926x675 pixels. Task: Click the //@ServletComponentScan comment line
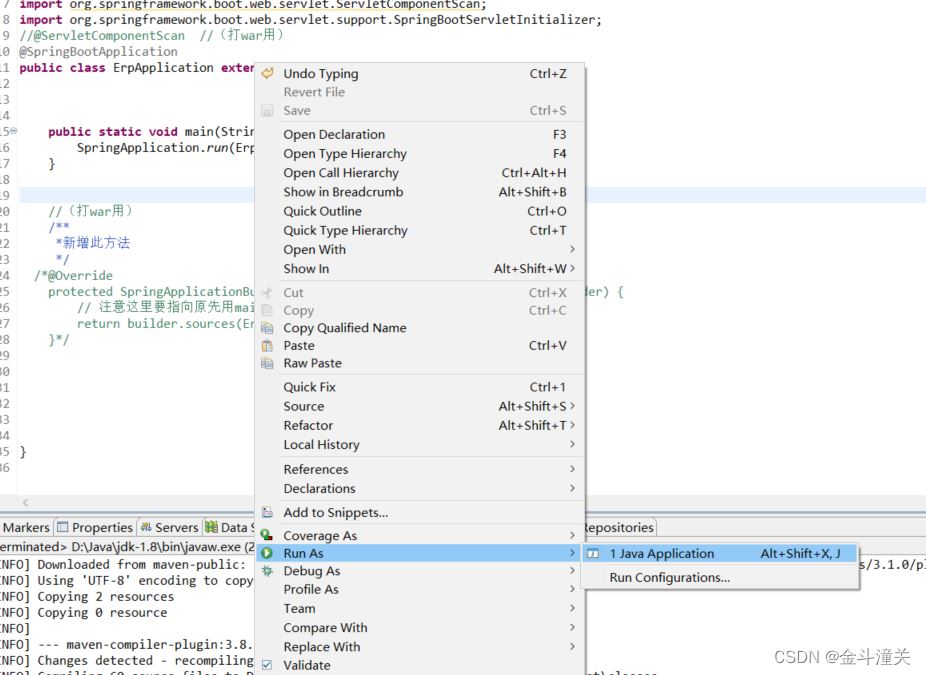[x=151, y=35]
